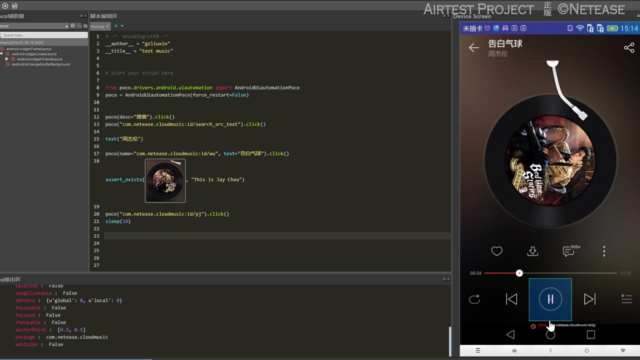640x360 pixels.
Task: Pause the current song
Action: pos(550,299)
